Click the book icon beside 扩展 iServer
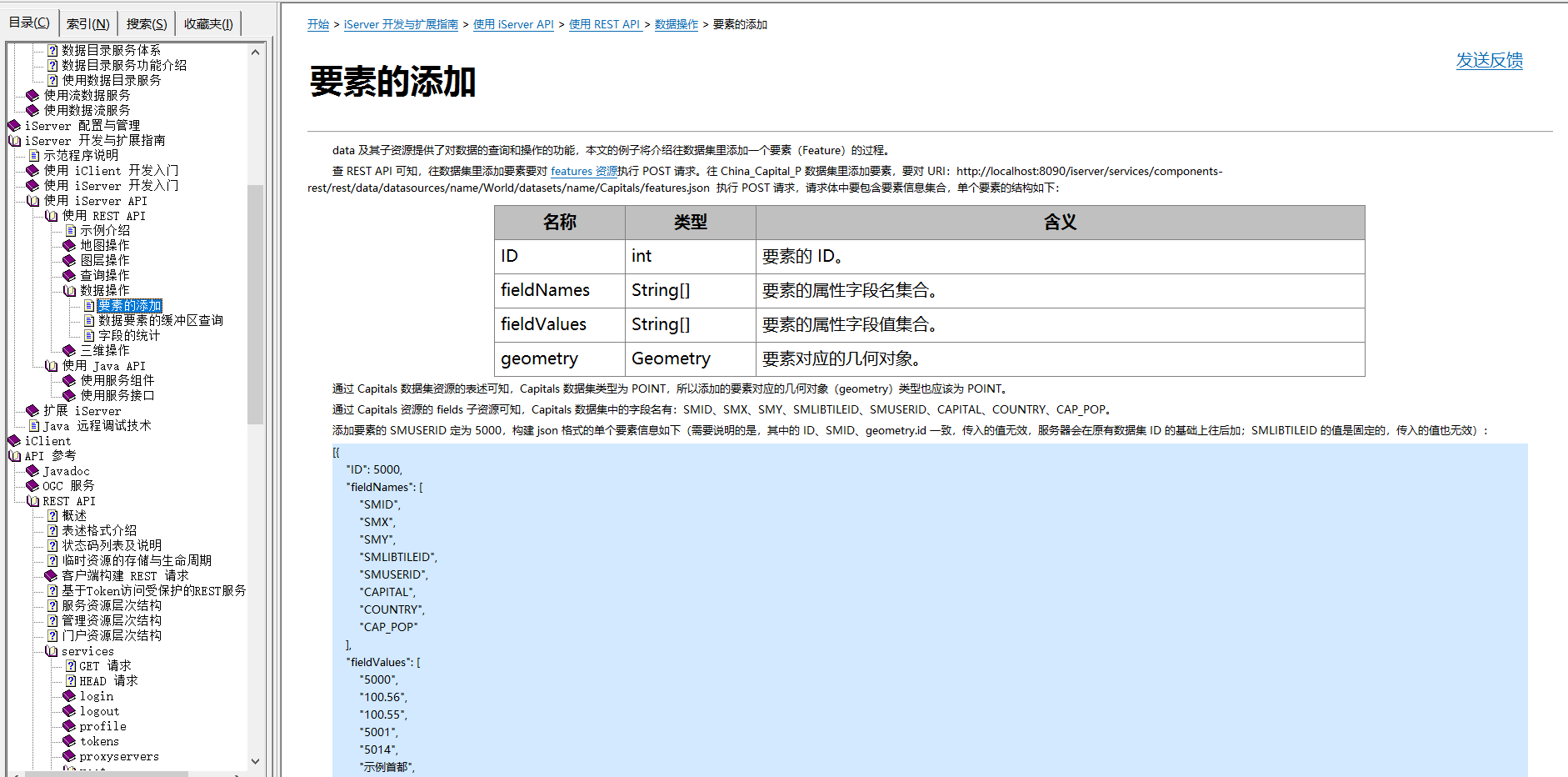 point(33,411)
